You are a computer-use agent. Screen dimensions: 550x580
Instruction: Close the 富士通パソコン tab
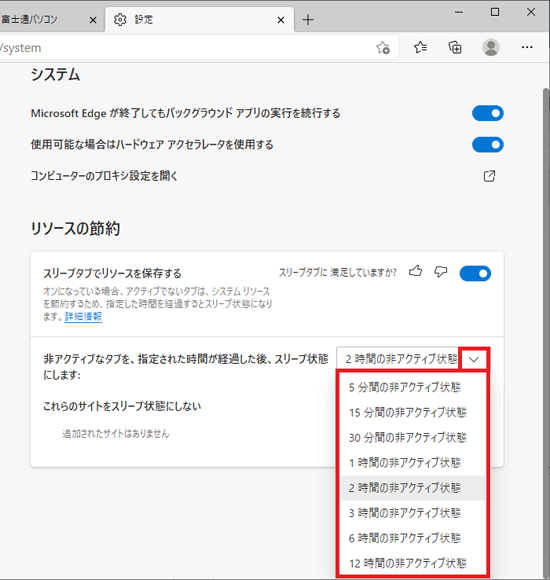pyautogui.click(x=93, y=20)
